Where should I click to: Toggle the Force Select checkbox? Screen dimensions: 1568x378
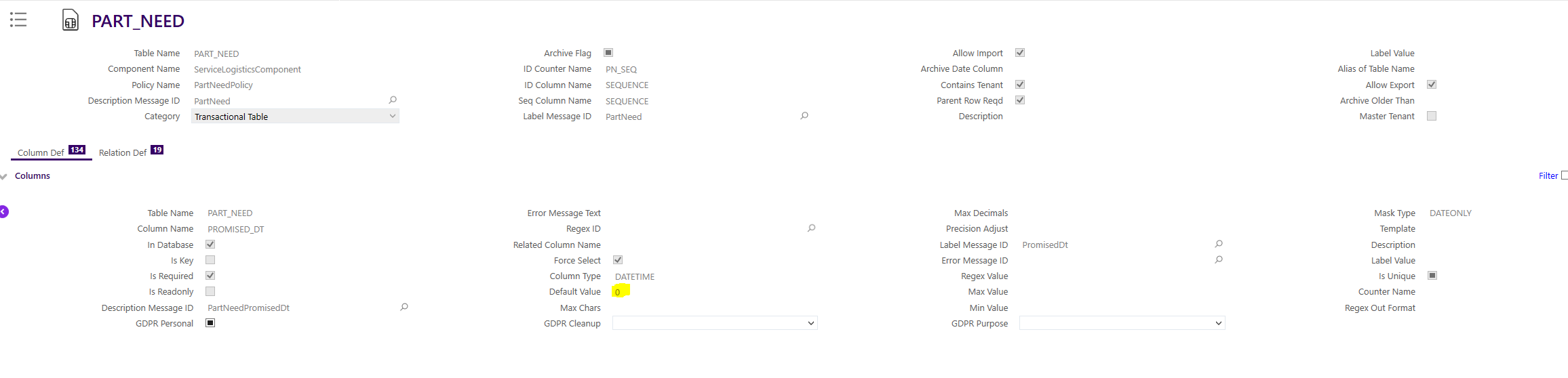(x=618, y=260)
